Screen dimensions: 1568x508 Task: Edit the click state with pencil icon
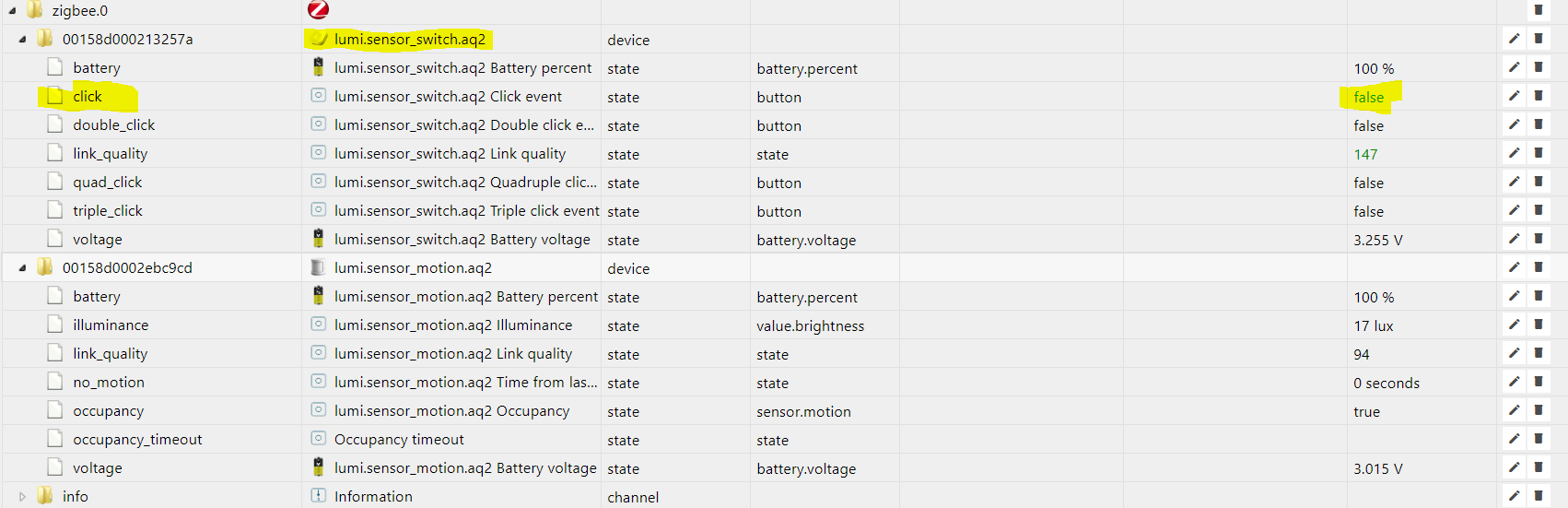tap(1514, 96)
